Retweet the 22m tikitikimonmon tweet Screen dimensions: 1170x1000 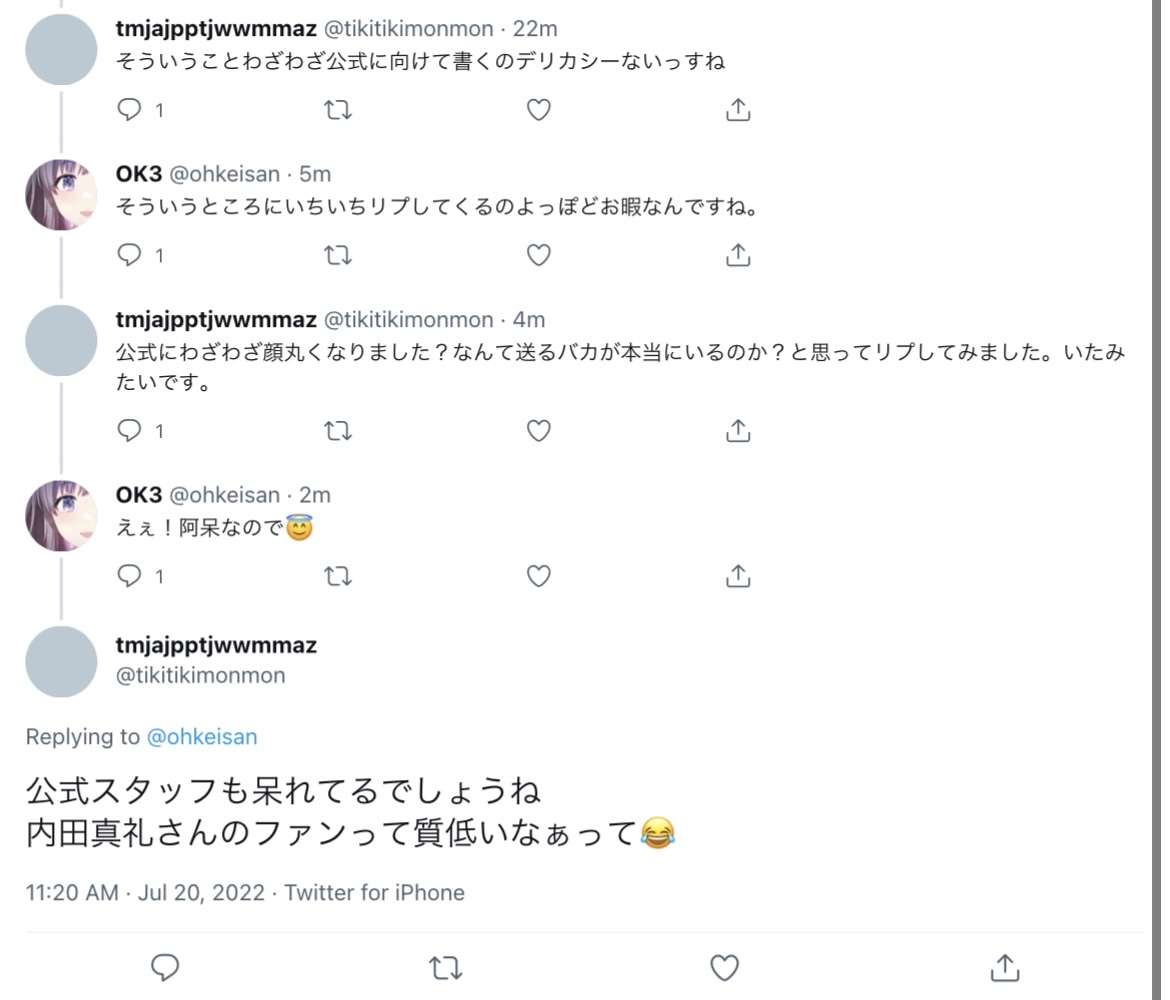click(x=339, y=110)
